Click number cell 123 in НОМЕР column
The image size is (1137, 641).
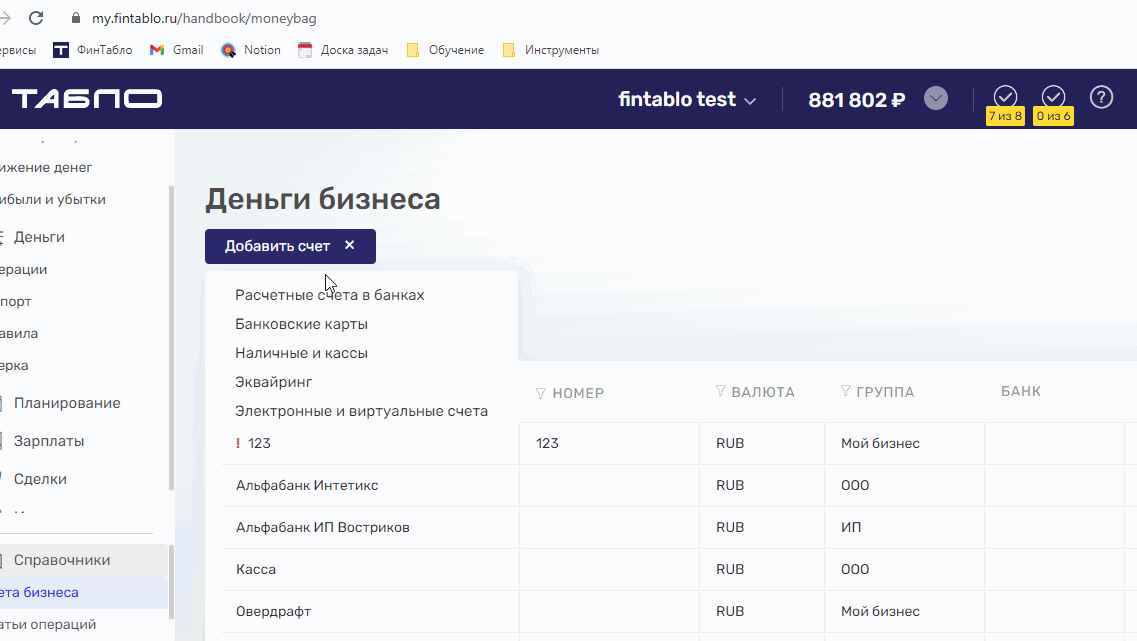point(547,443)
